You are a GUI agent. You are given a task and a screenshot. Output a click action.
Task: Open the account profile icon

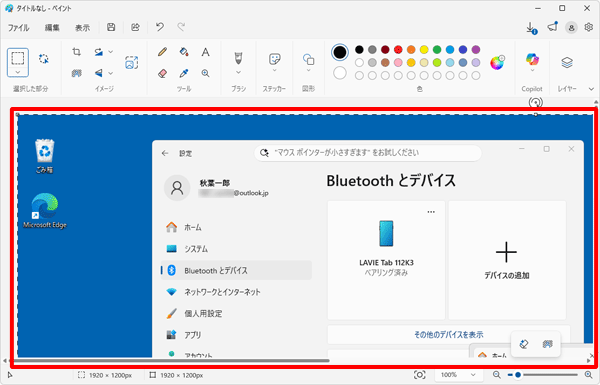tap(571, 28)
